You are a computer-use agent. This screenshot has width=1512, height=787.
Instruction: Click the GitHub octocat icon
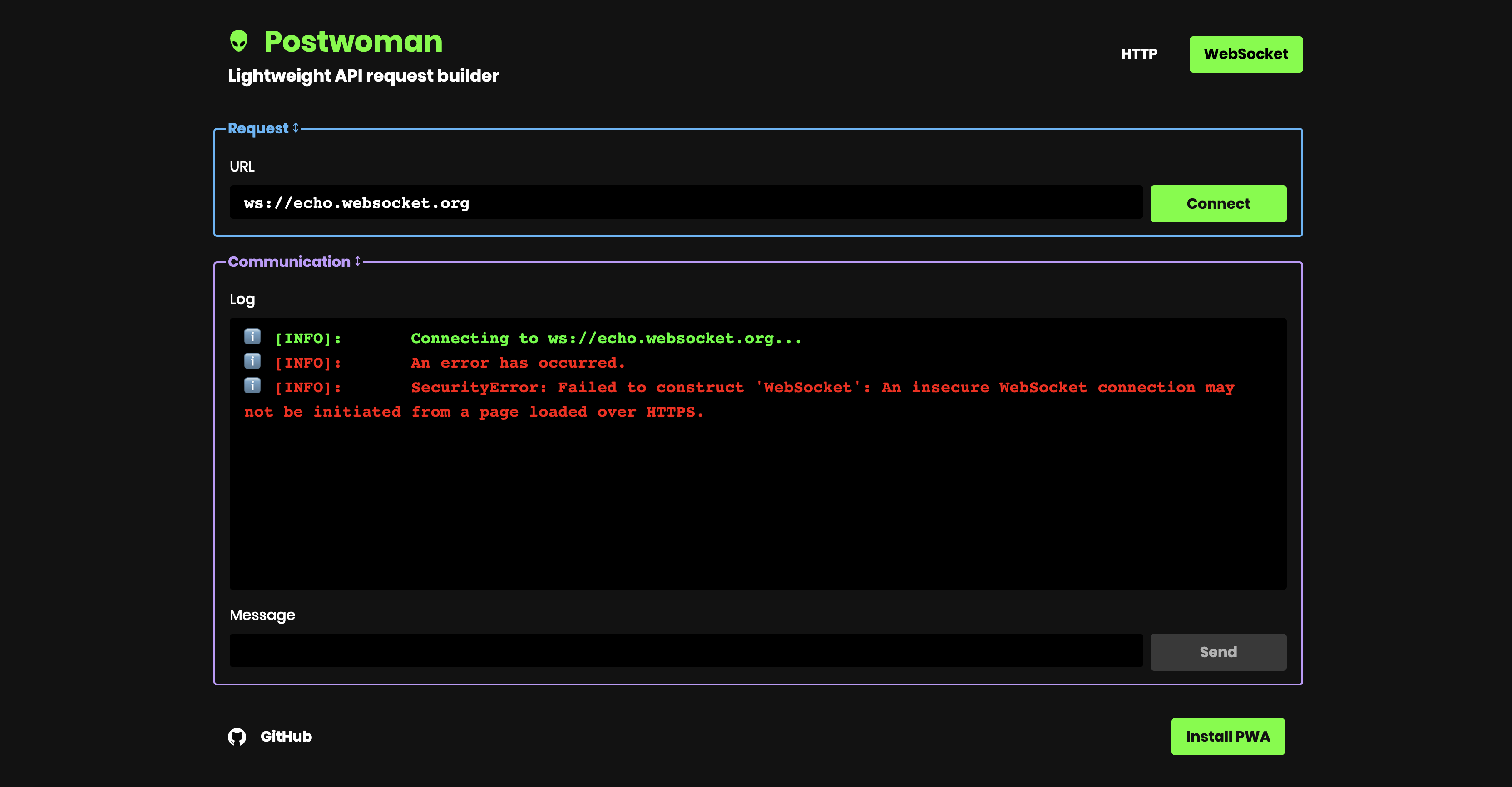[237, 737]
